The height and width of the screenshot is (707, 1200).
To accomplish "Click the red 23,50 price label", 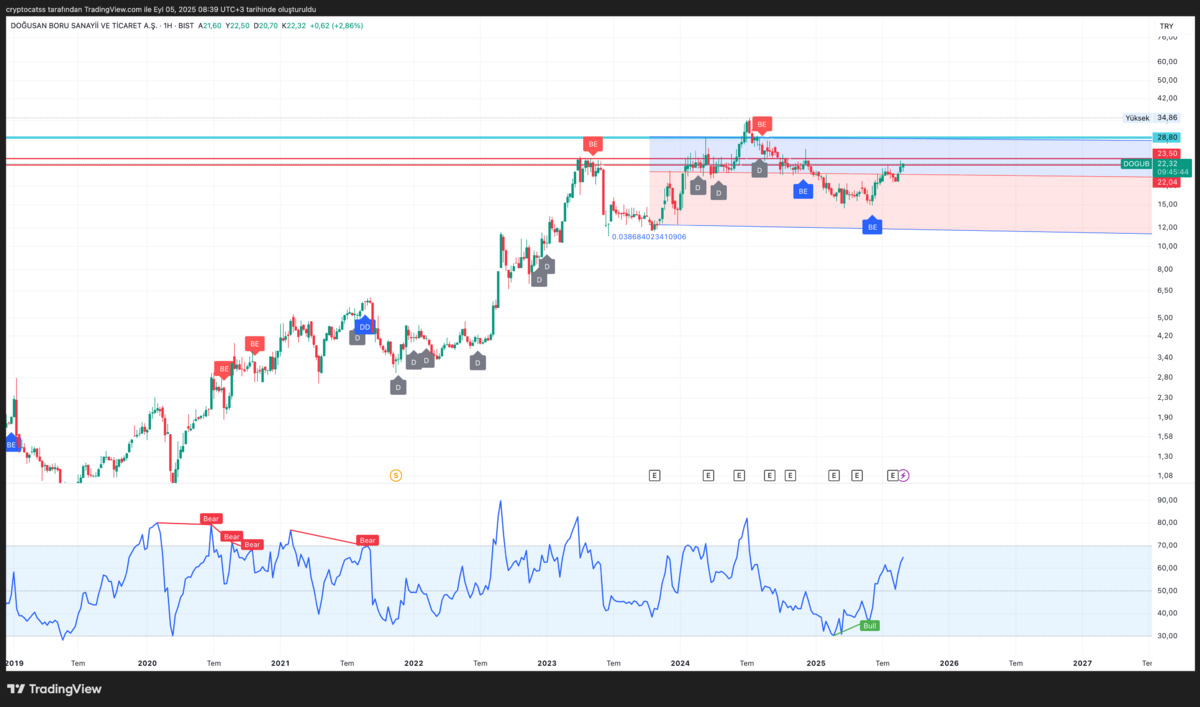I will 1167,153.
